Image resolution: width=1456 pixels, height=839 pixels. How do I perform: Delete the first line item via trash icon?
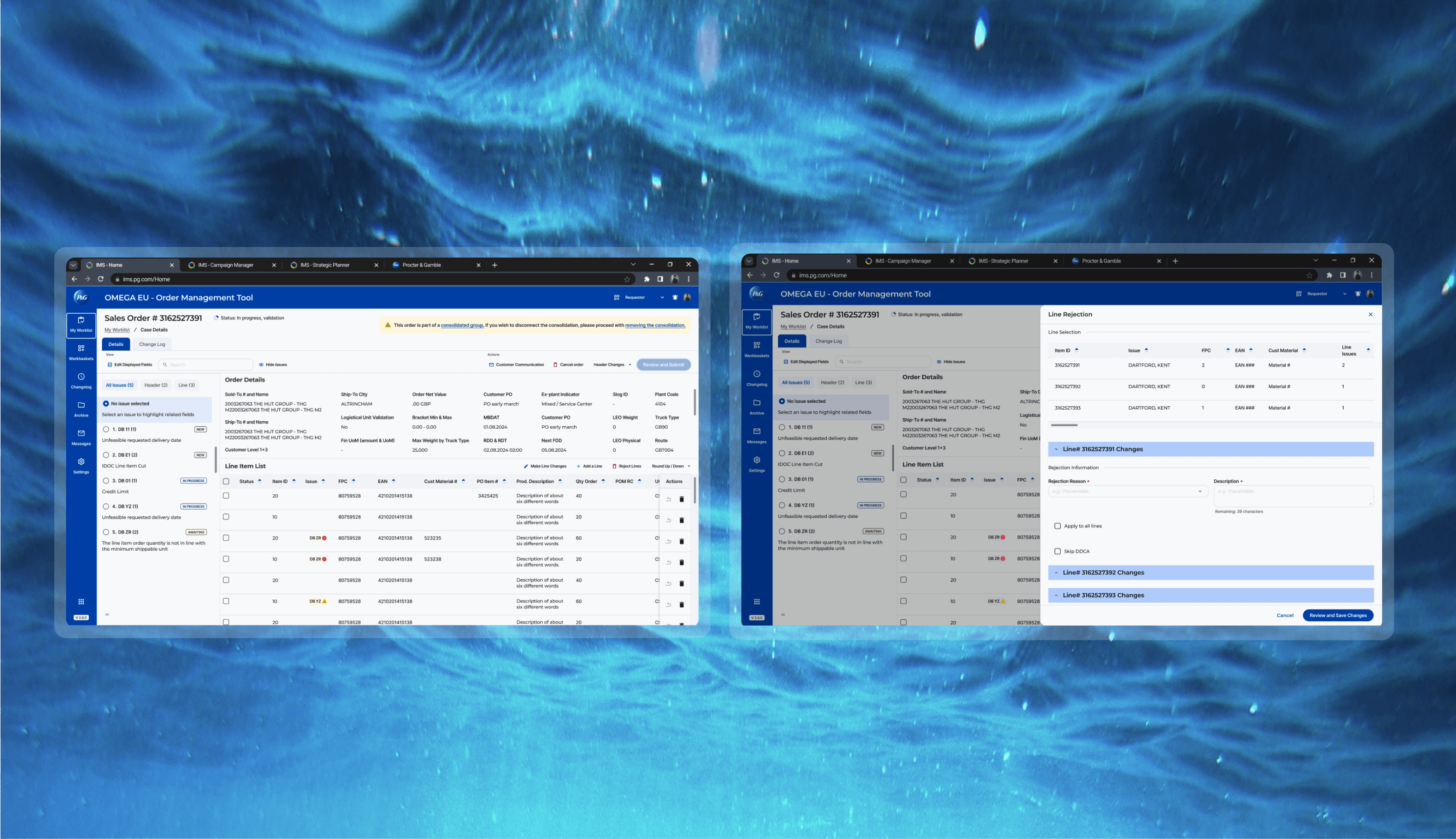point(681,499)
